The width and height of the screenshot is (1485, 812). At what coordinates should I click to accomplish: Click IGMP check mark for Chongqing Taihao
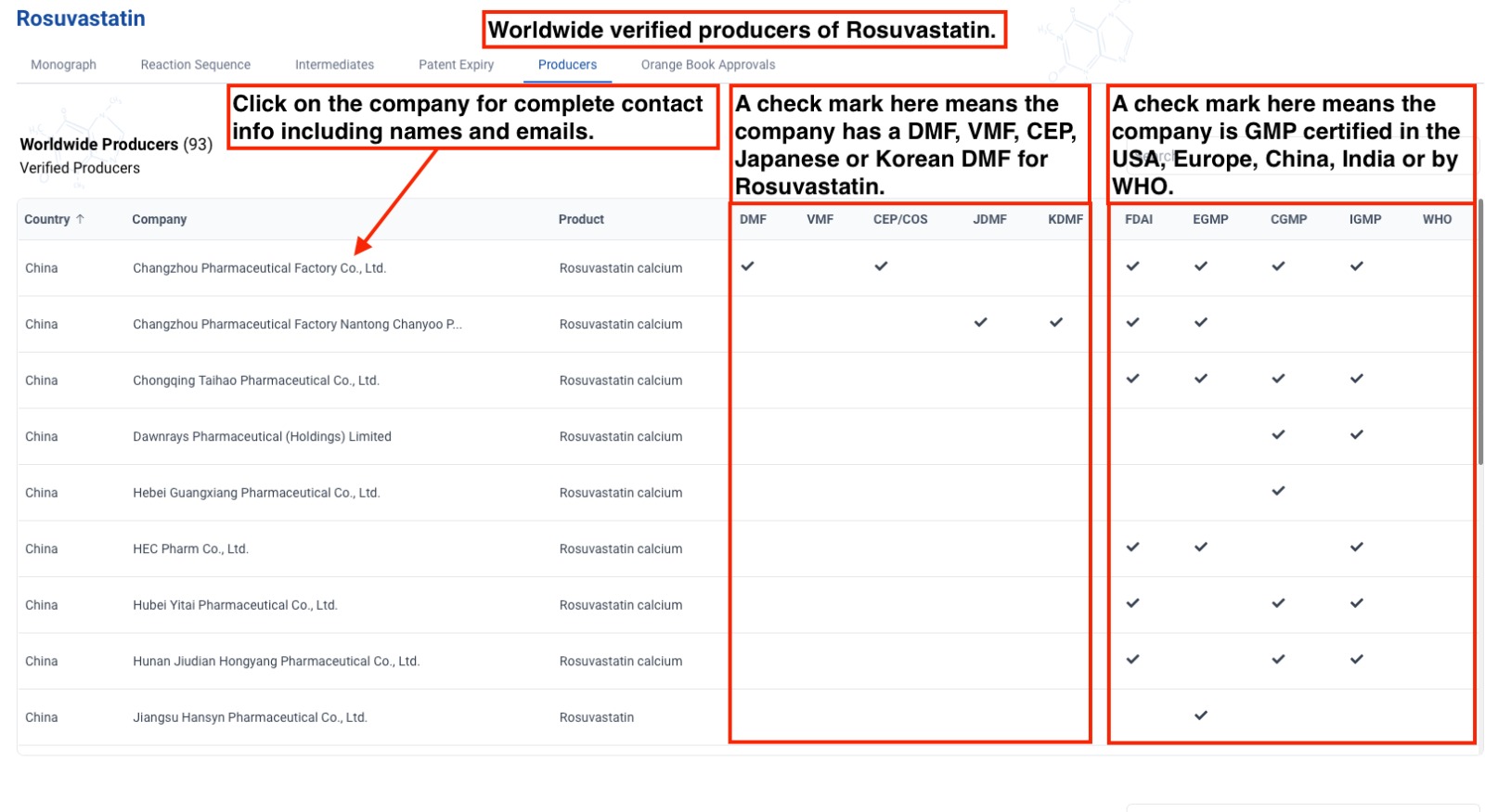tap(1357, 379)
